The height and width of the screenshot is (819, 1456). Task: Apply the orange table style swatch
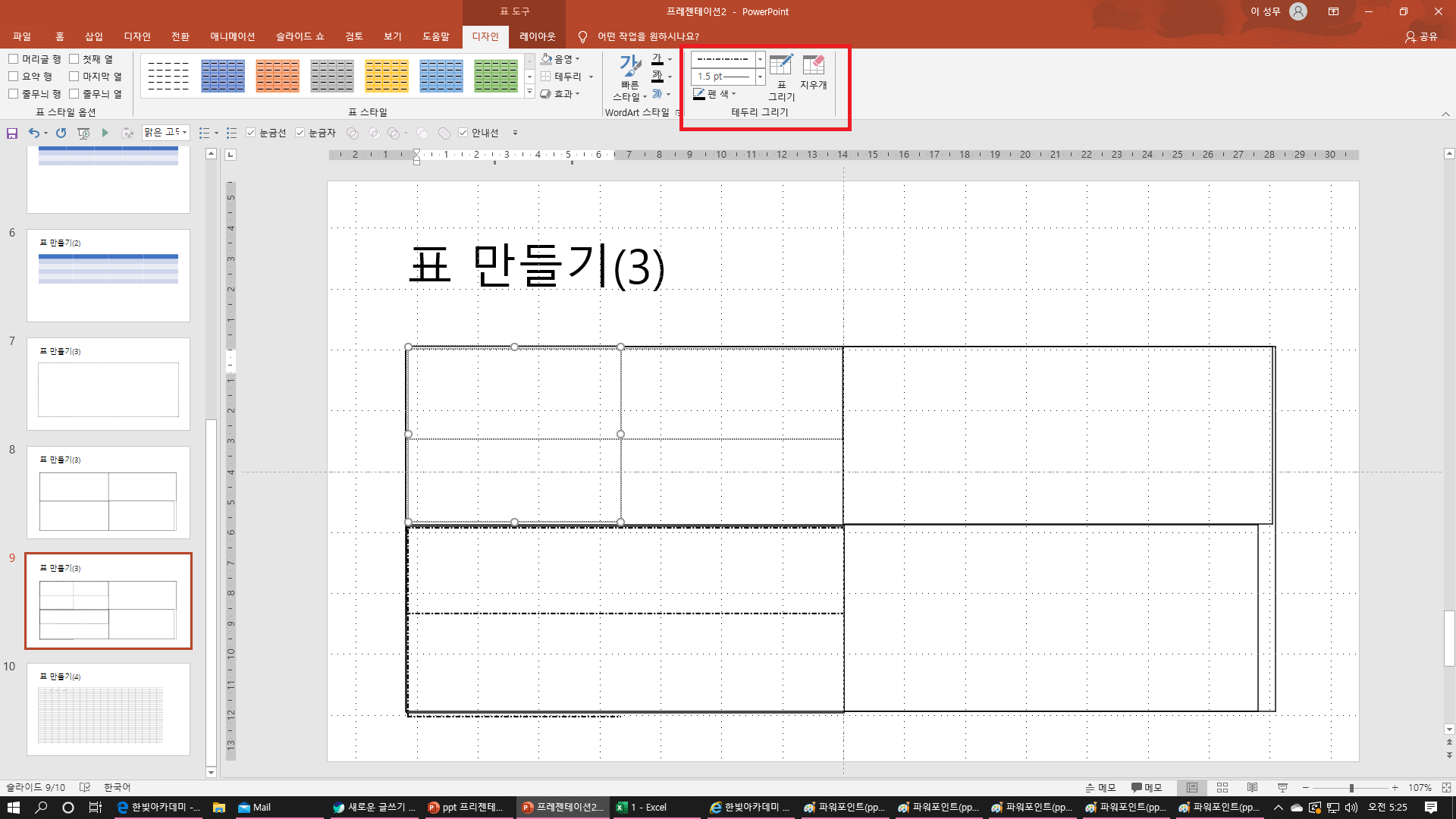point(277,76)
